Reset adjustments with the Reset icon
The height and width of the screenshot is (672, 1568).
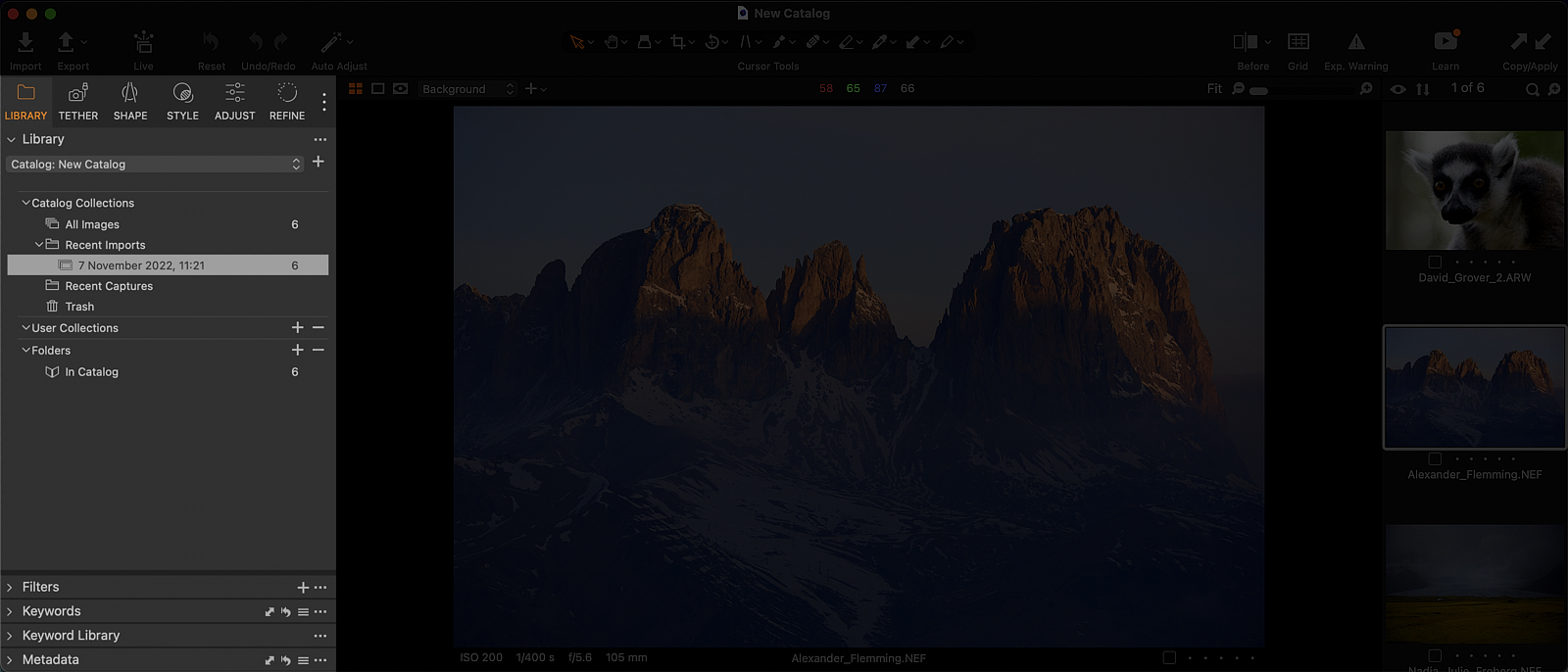[211, 41]
